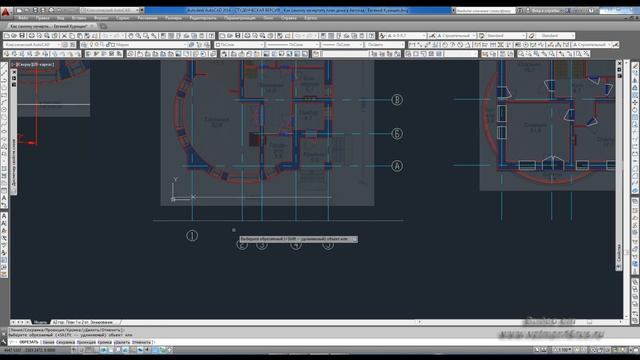Image resolution: width=640 pixels, height=360 pixels.
Task: Click the Zoom Window icon in the zoom toolbar
Action: tap(521, 53)
